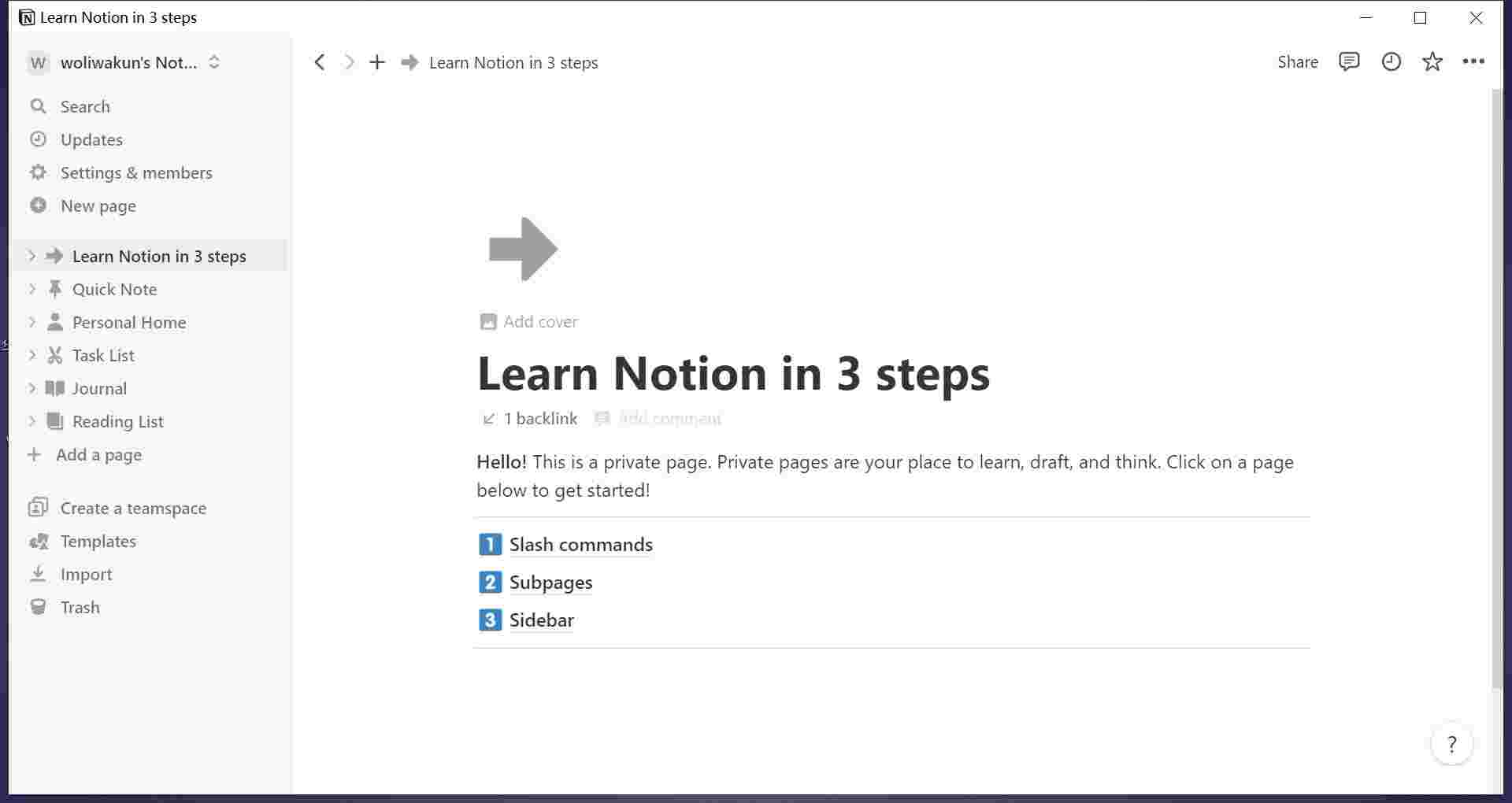Select the Reading List page in sidebar
1512x803 pixels.
(x=117, y=421)
